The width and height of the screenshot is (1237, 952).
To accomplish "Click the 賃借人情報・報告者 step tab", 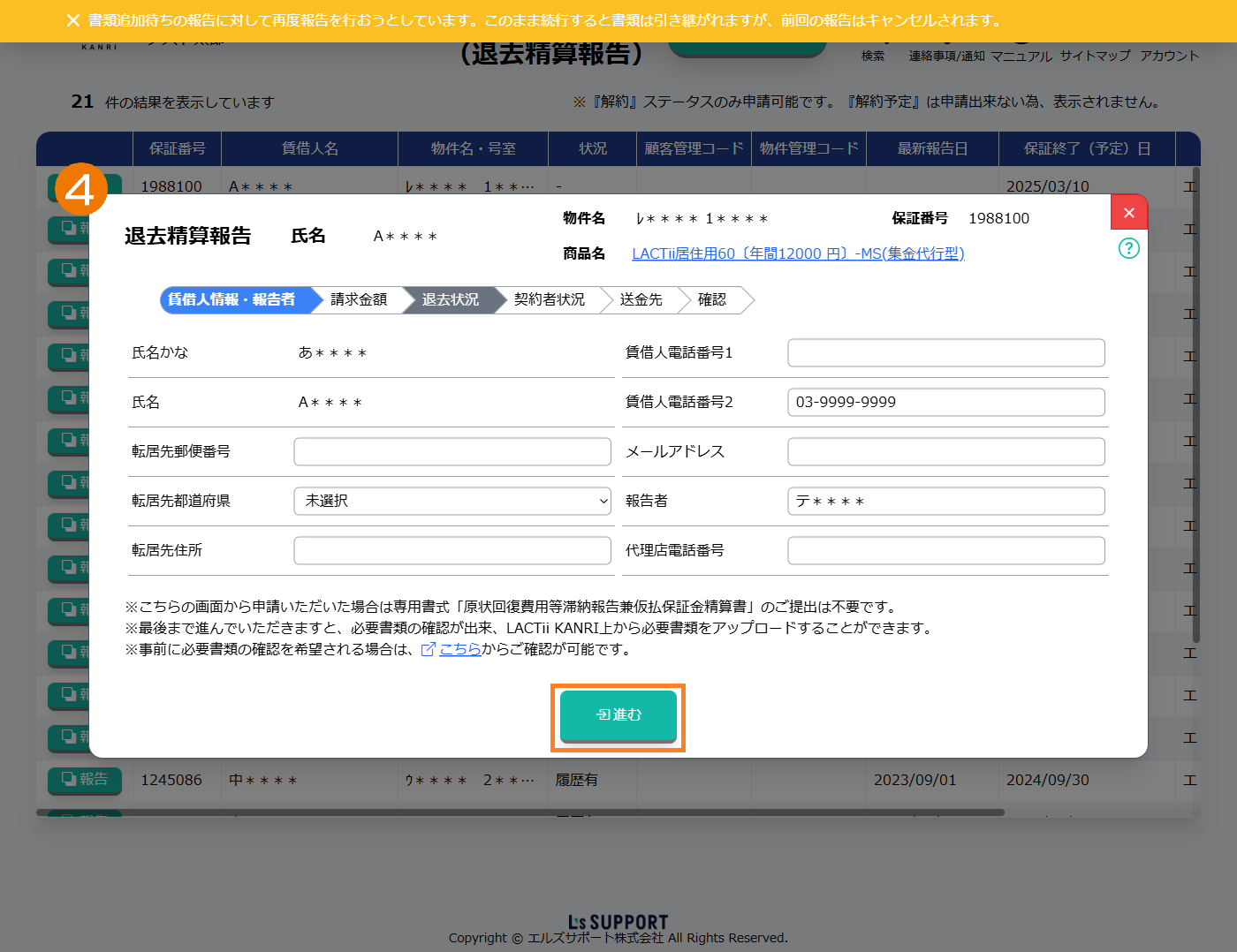I will pos(231,300).
